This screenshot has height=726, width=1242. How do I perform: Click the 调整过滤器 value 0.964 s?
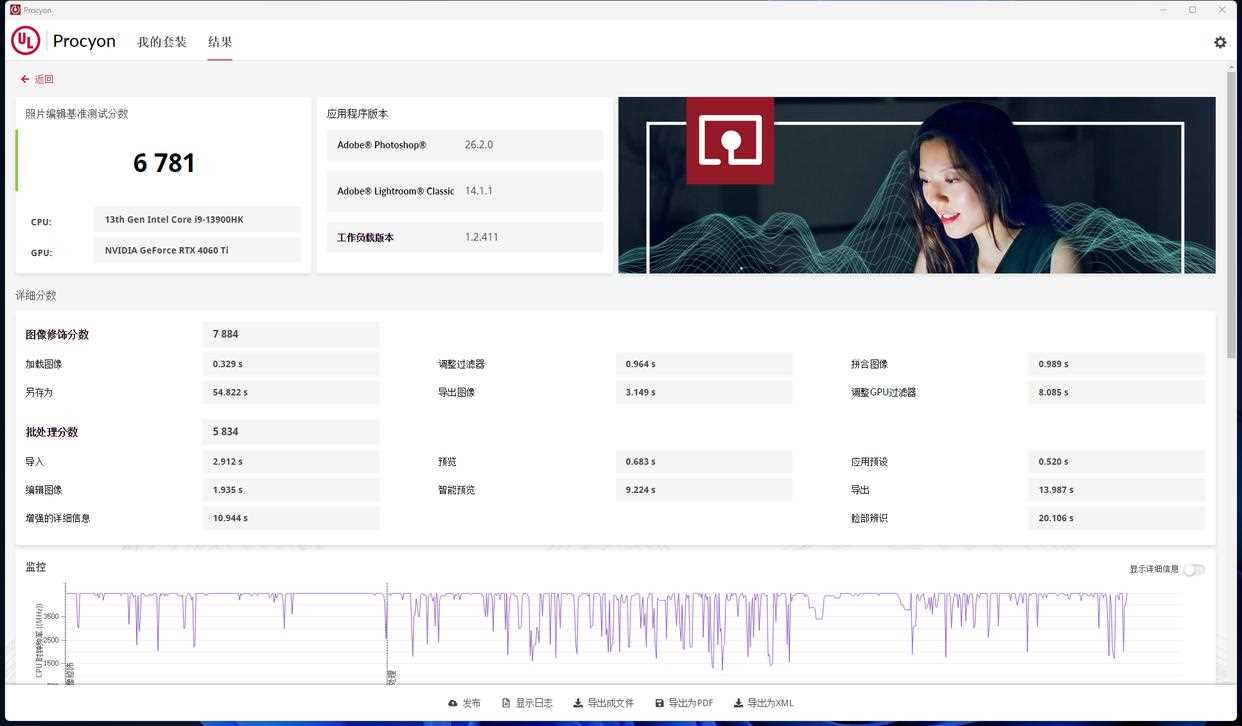704,364
